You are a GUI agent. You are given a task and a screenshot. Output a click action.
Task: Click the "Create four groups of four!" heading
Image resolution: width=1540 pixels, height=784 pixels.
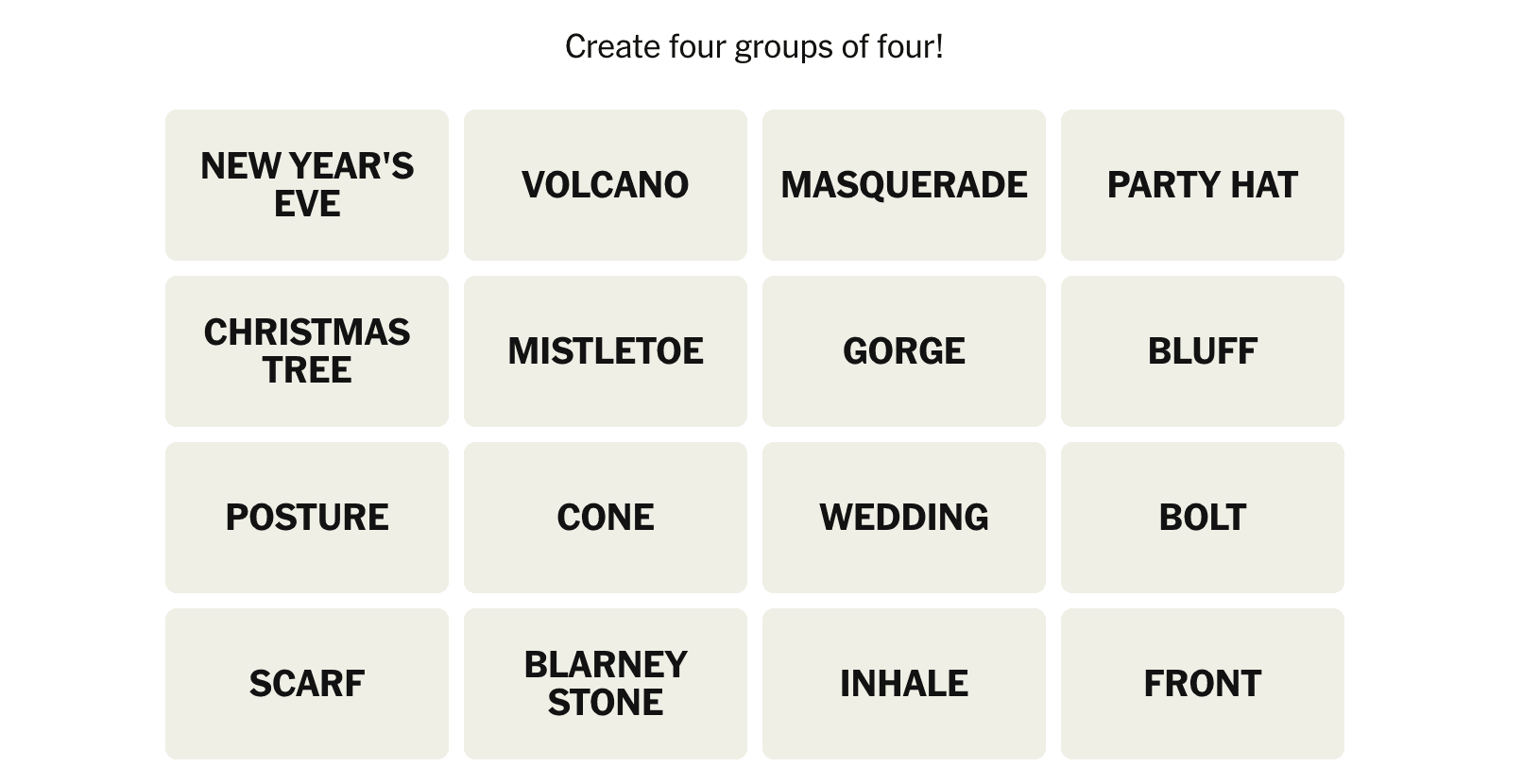754,46
